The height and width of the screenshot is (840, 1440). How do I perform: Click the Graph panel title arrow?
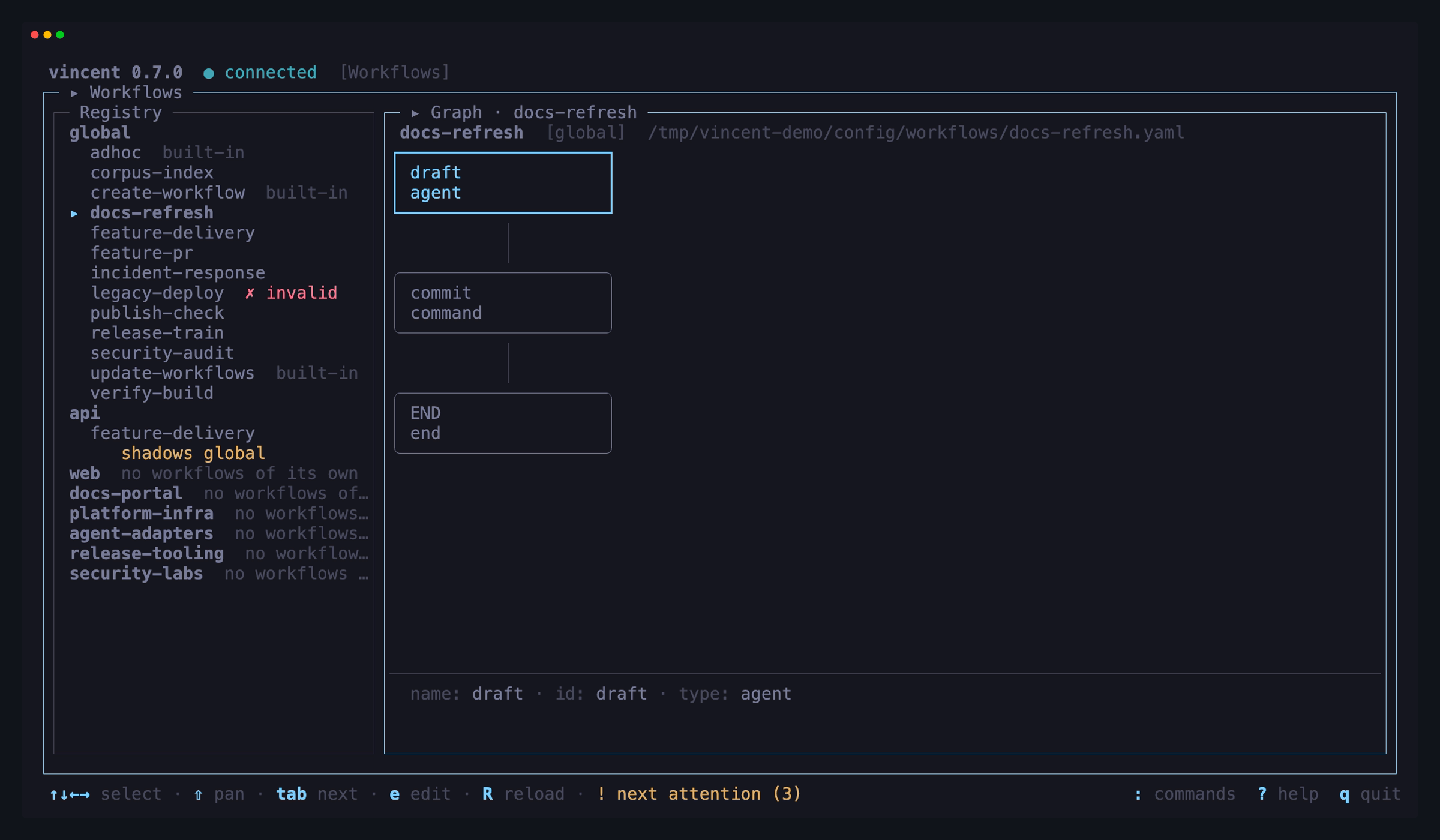click(415, 113)
